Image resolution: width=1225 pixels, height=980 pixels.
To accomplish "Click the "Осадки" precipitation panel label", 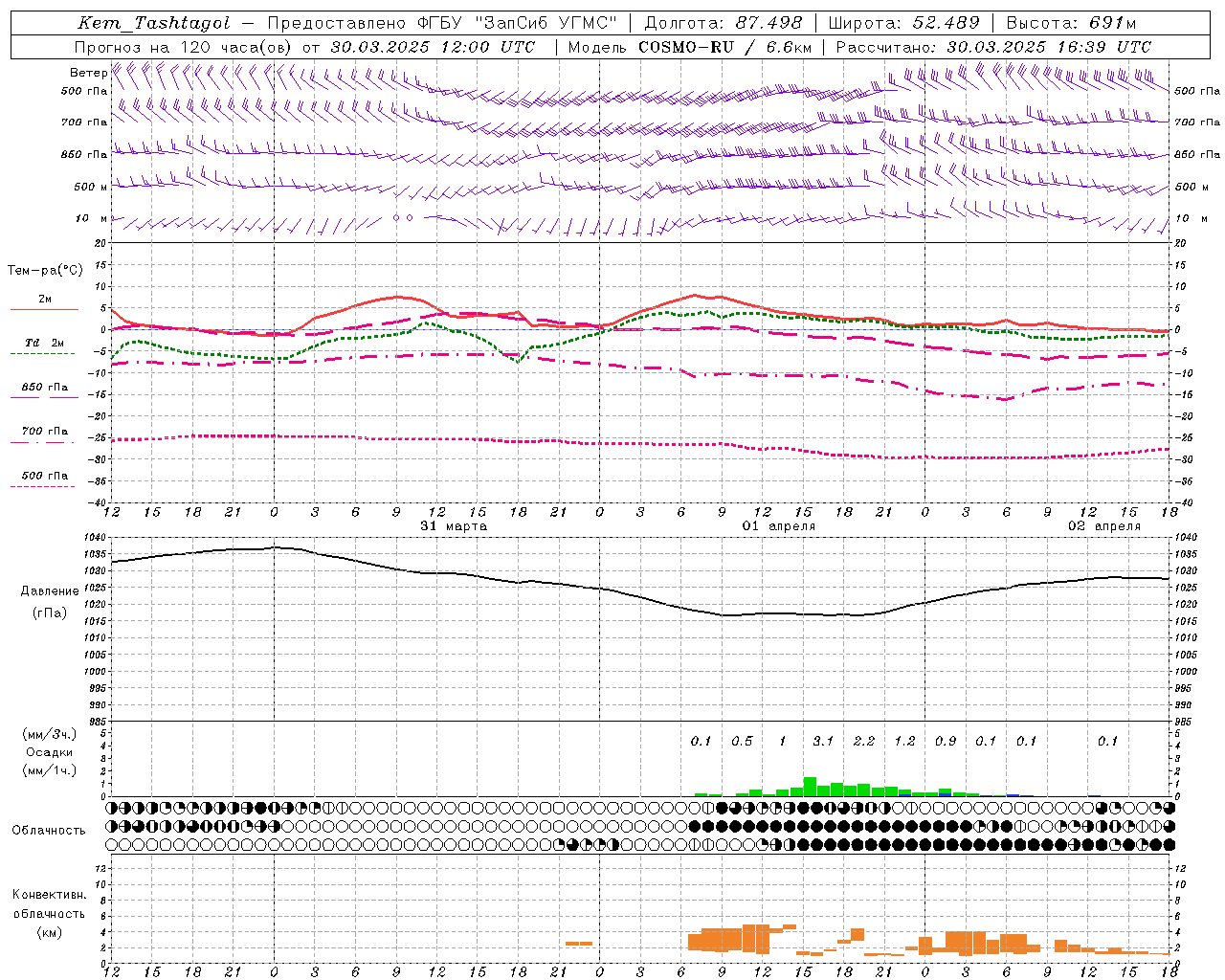I will (50, 753).
